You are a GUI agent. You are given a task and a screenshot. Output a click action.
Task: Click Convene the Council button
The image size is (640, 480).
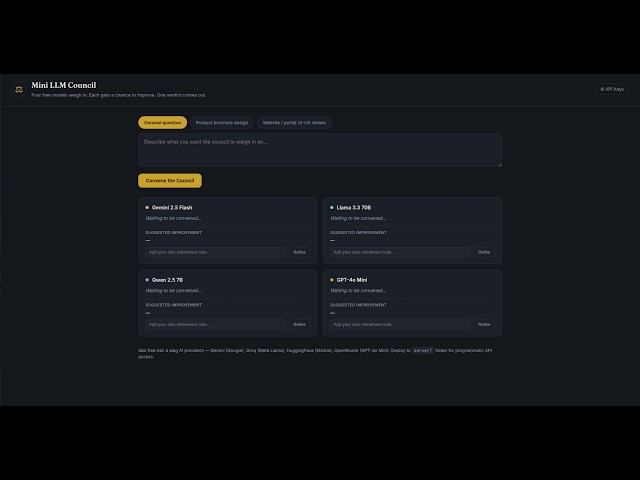[x=170, y=180]
